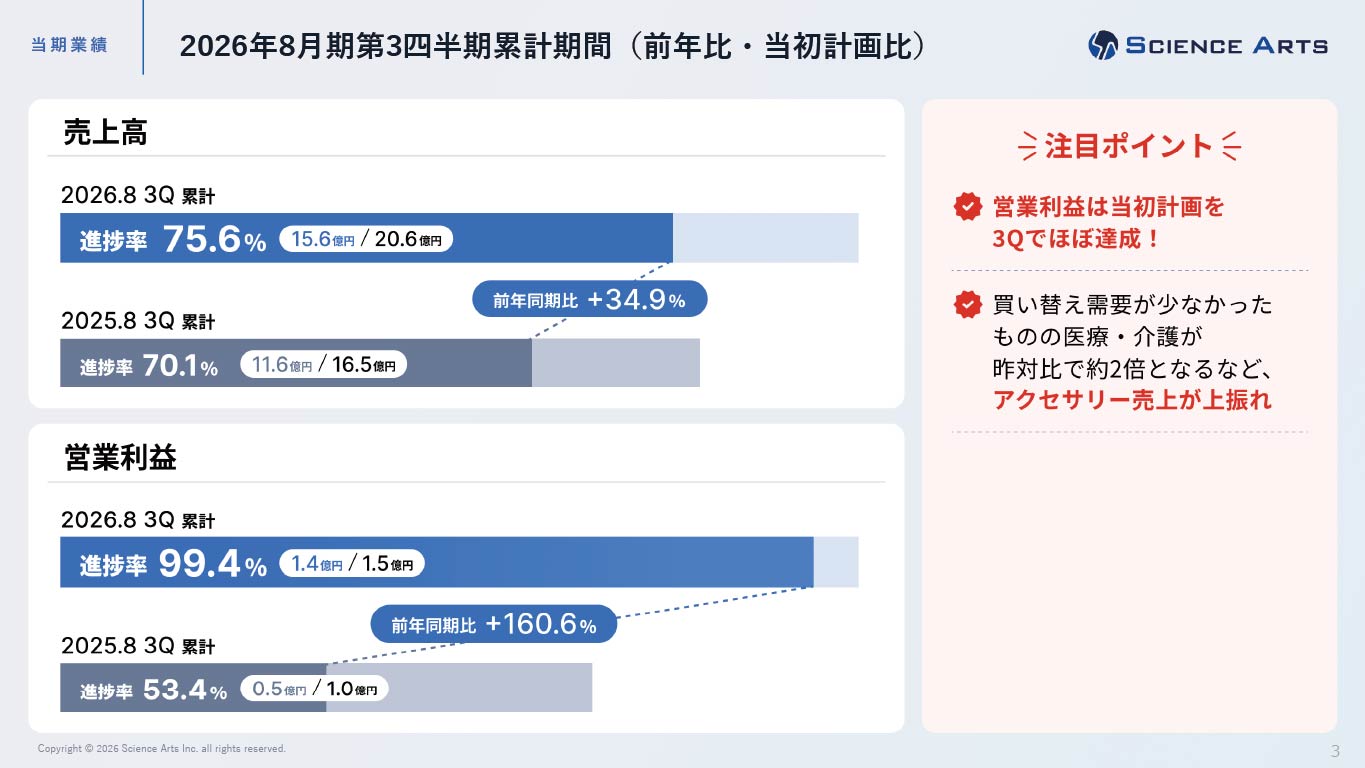This screenshot has width=1365, height=768.
Task: Click the 前年同期比 +160.6% badge
Action: [494, 625]
